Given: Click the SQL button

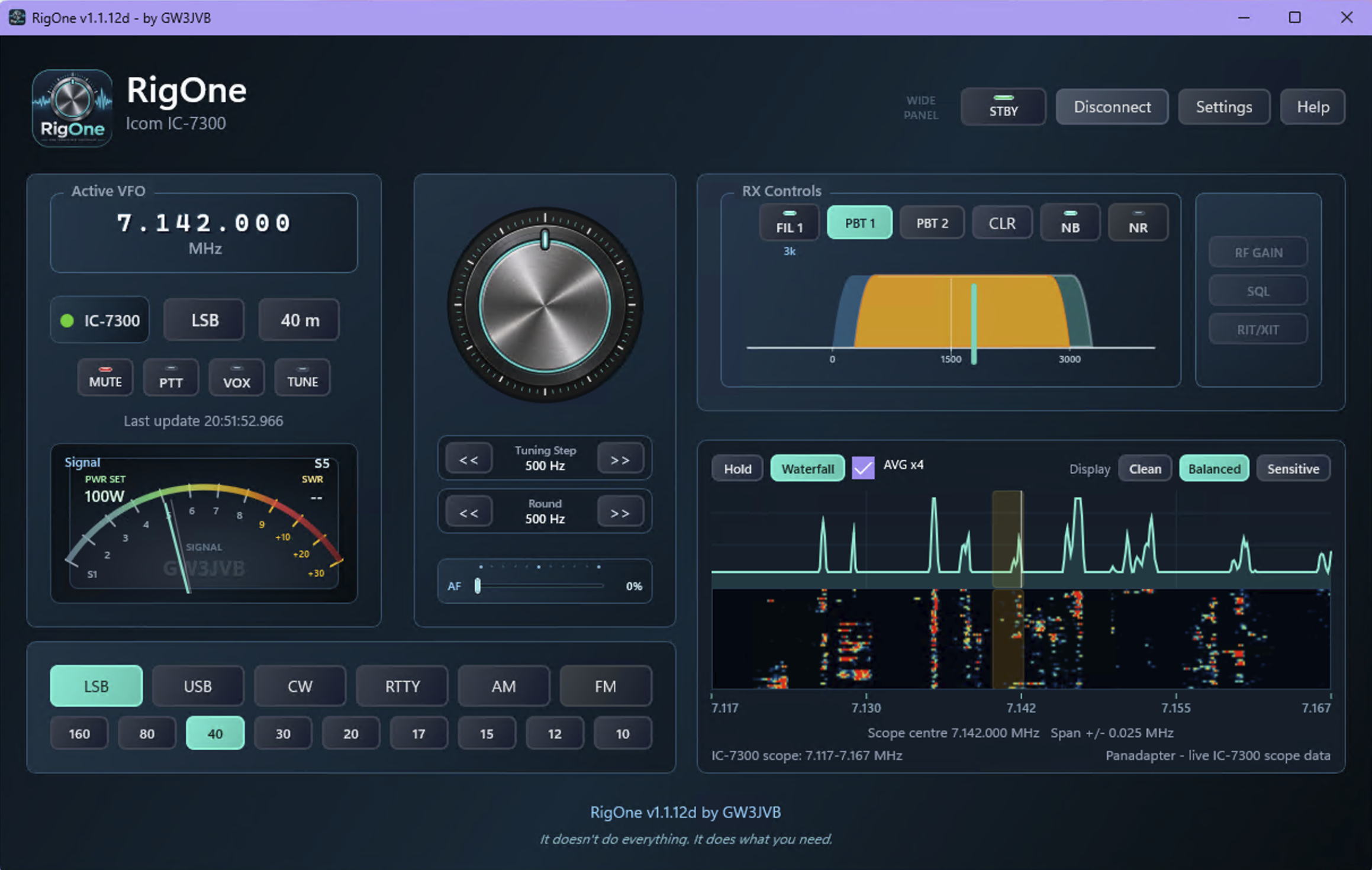Looking at the screenshot, I should tap(1258, 291).
